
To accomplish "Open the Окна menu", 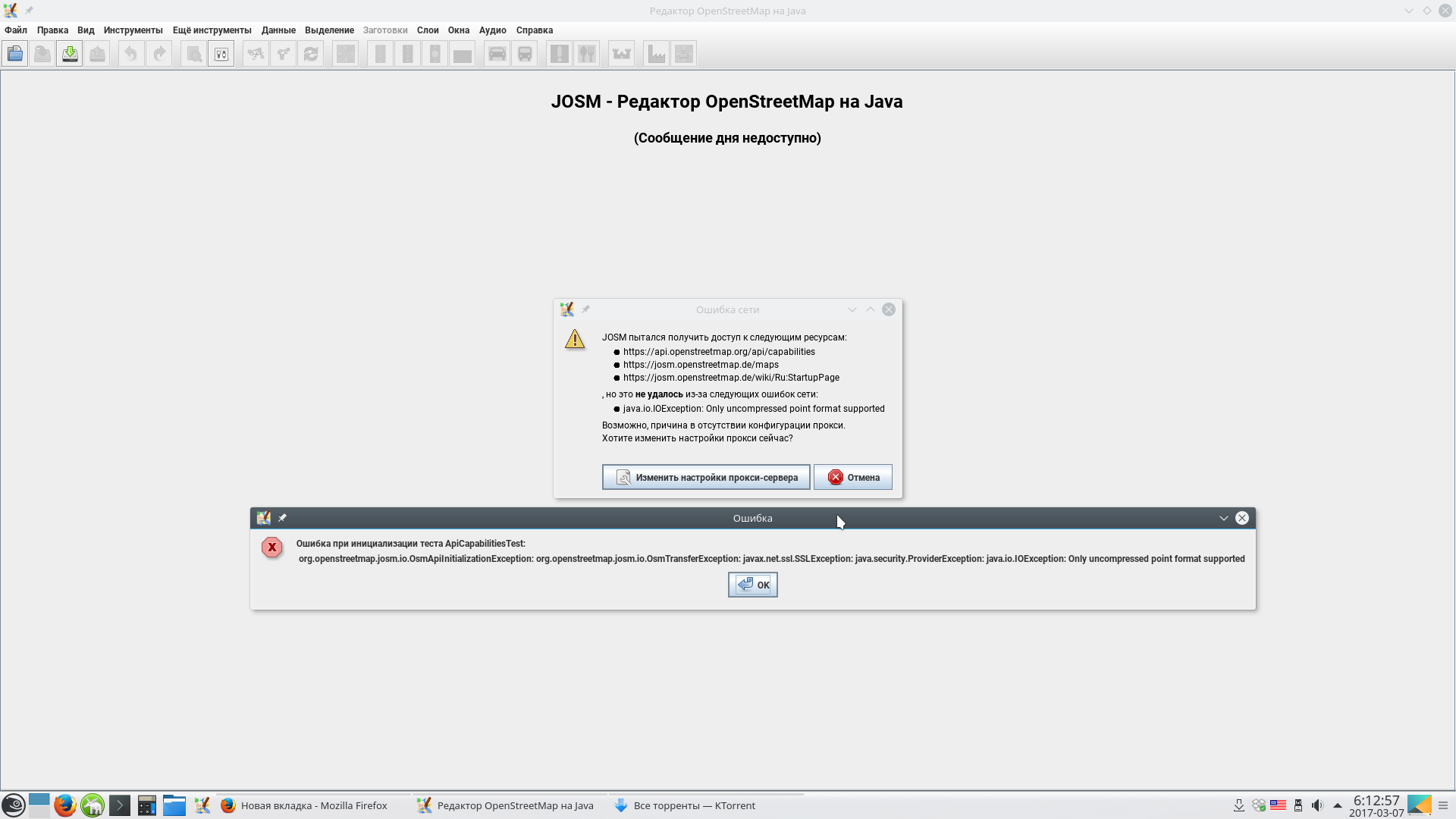I will (x=459, y=30).
